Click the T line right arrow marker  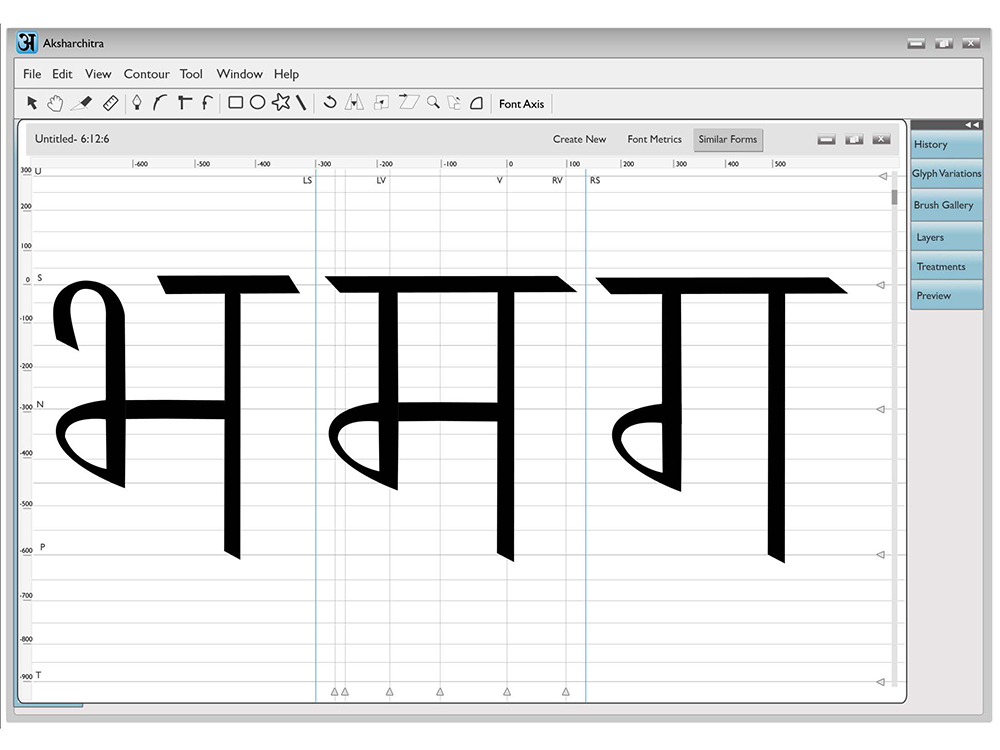click(880, 682)
